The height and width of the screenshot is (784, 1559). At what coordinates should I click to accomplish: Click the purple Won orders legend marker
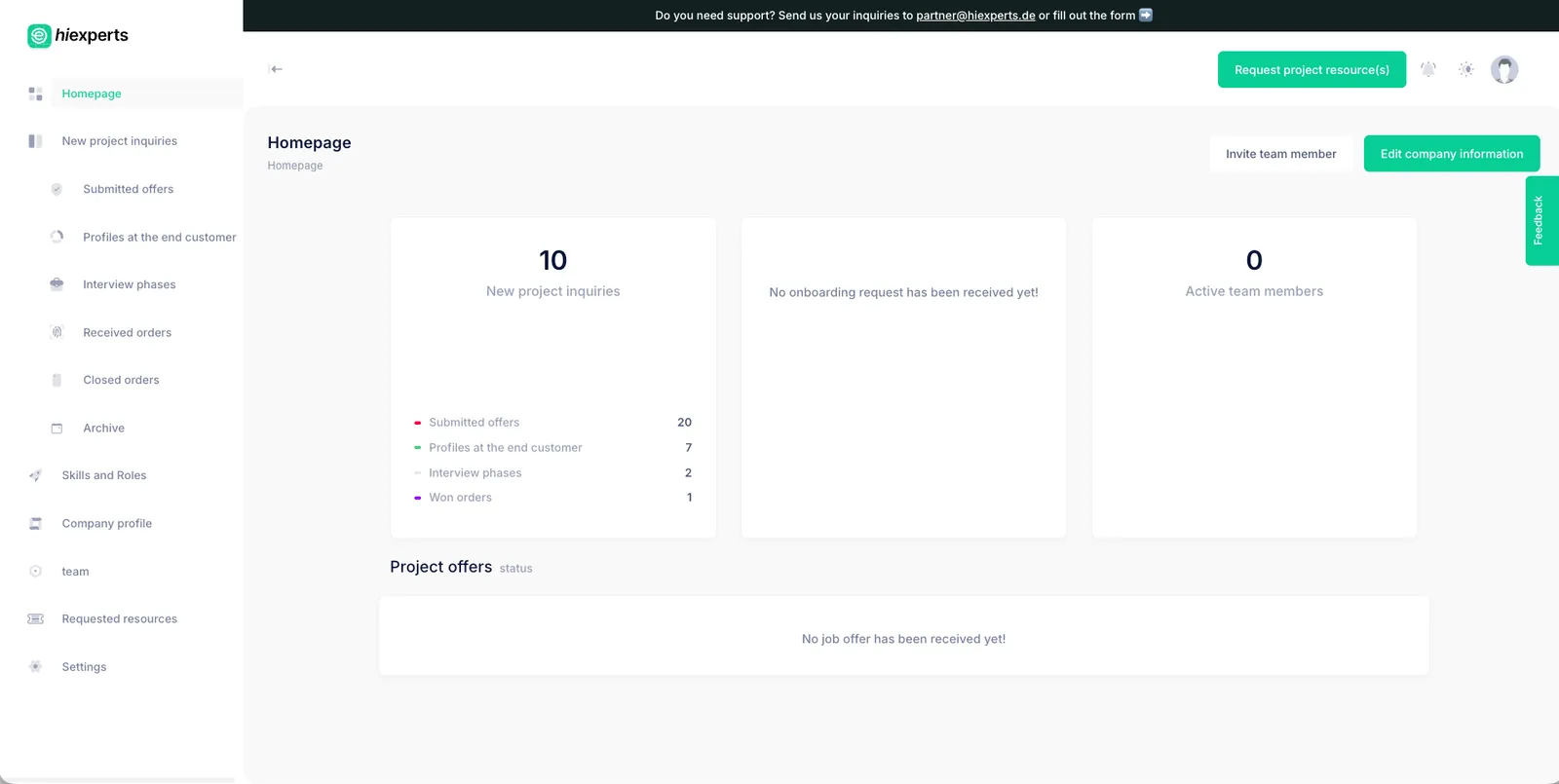[417, 498]
